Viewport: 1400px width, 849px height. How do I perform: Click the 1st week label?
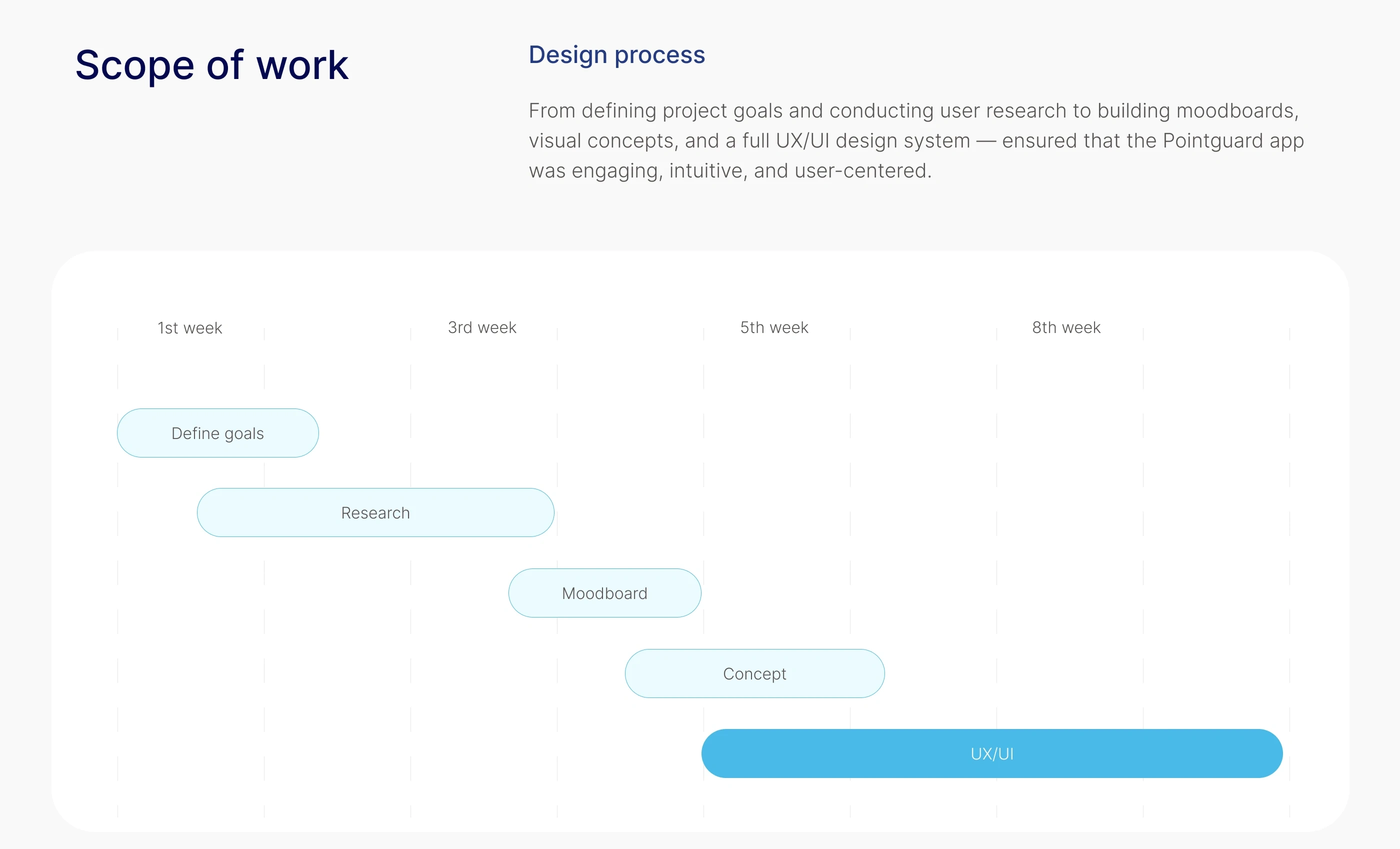pyautogui.click(x=190, y=328)
